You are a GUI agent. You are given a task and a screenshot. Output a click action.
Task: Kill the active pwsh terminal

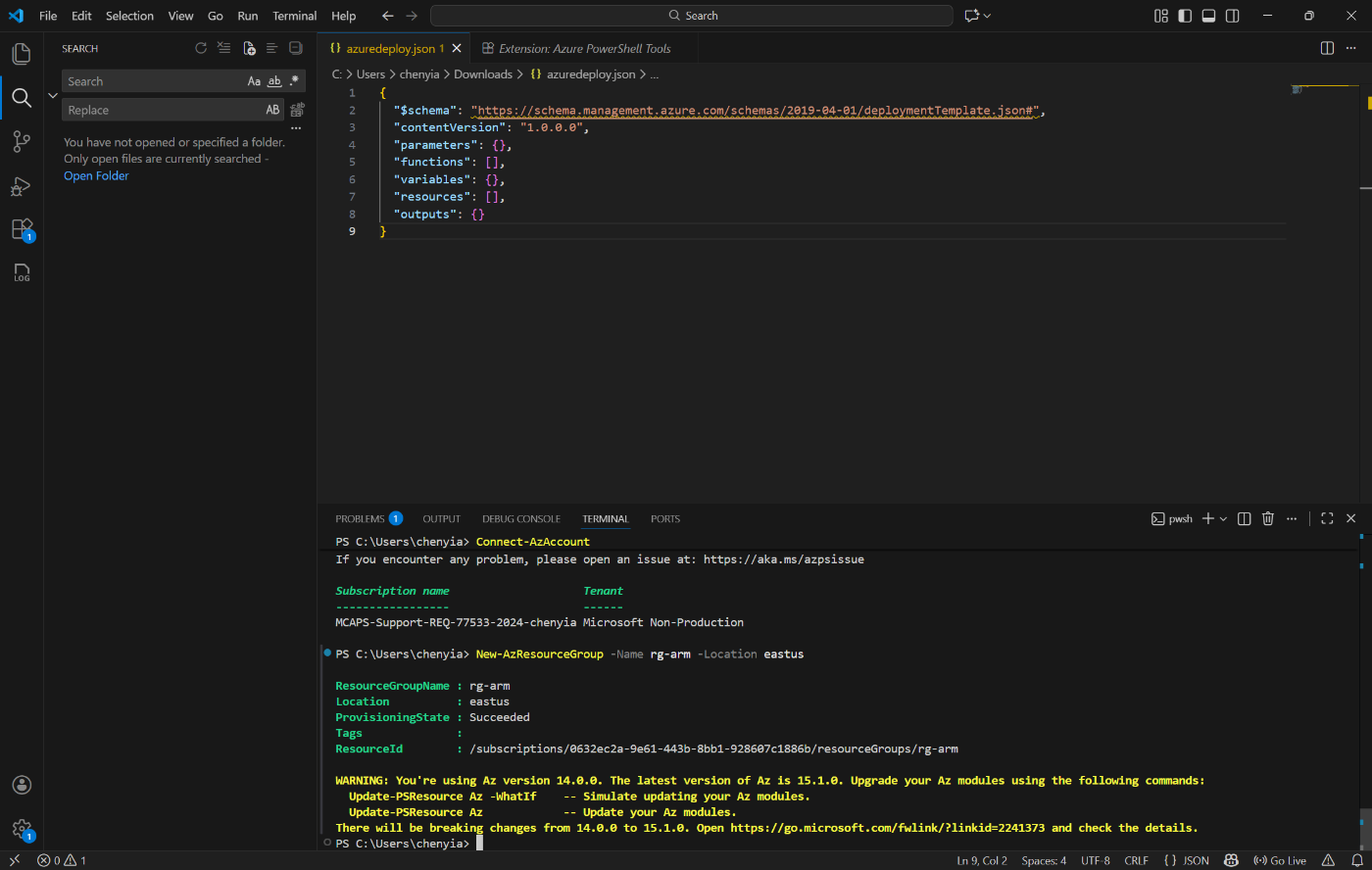(x=1268, y=518)
